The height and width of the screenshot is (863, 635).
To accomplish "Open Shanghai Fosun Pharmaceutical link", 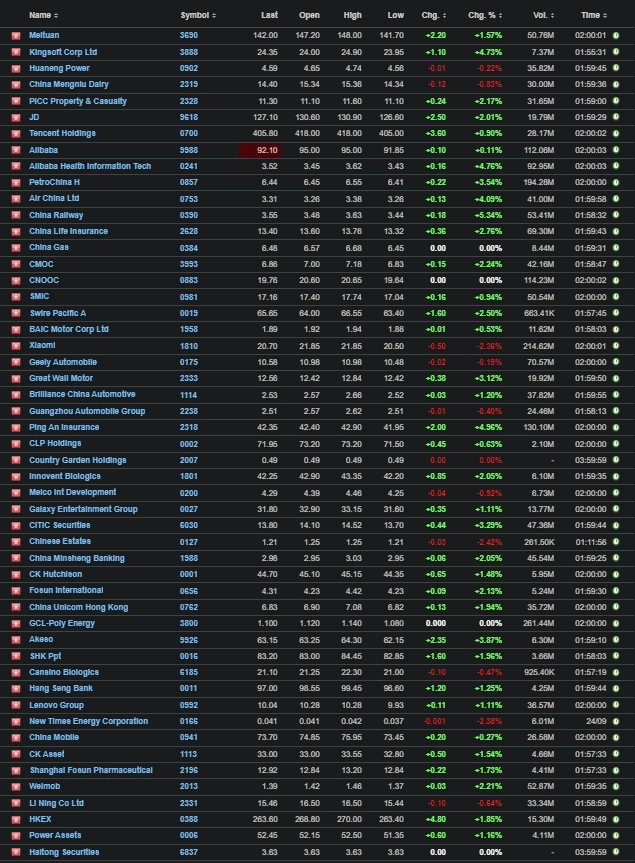I will point(91,770).
